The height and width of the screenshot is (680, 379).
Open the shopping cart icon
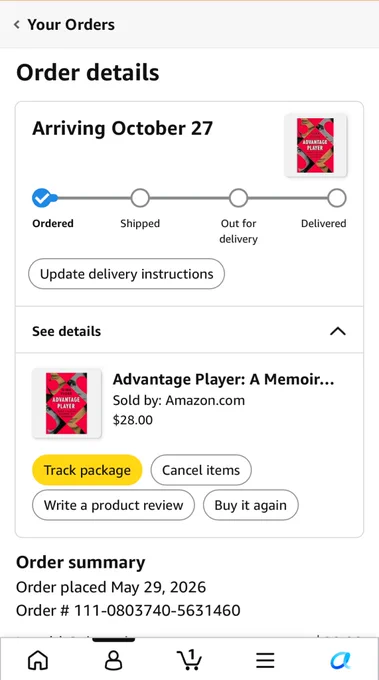190,659
